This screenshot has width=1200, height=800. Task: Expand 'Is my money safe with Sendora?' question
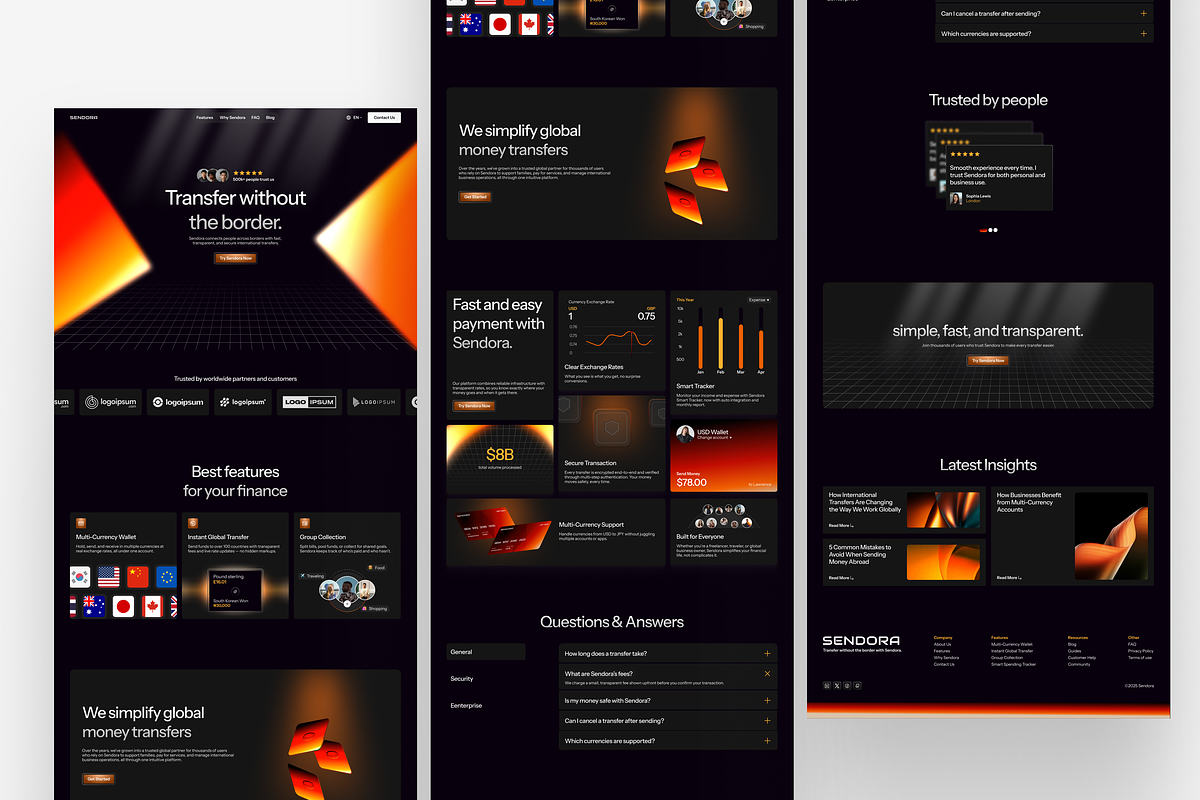click(767, 700)
